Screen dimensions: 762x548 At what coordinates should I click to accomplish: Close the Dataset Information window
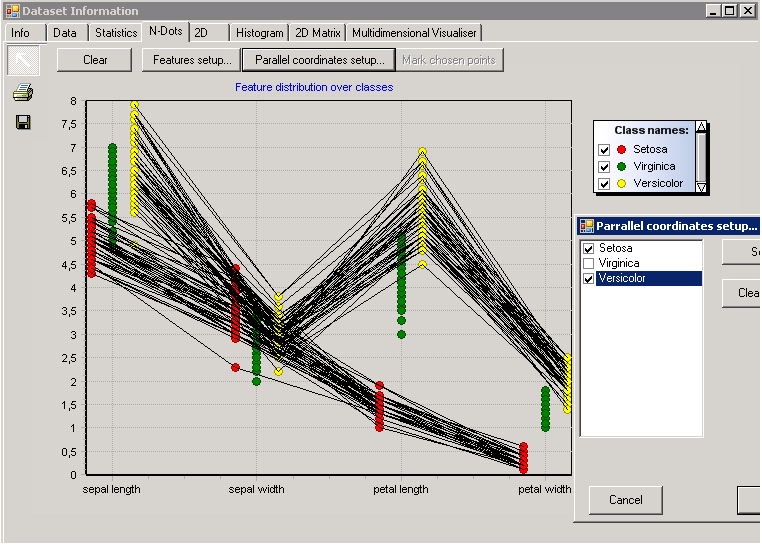click(x=747, y=11)
